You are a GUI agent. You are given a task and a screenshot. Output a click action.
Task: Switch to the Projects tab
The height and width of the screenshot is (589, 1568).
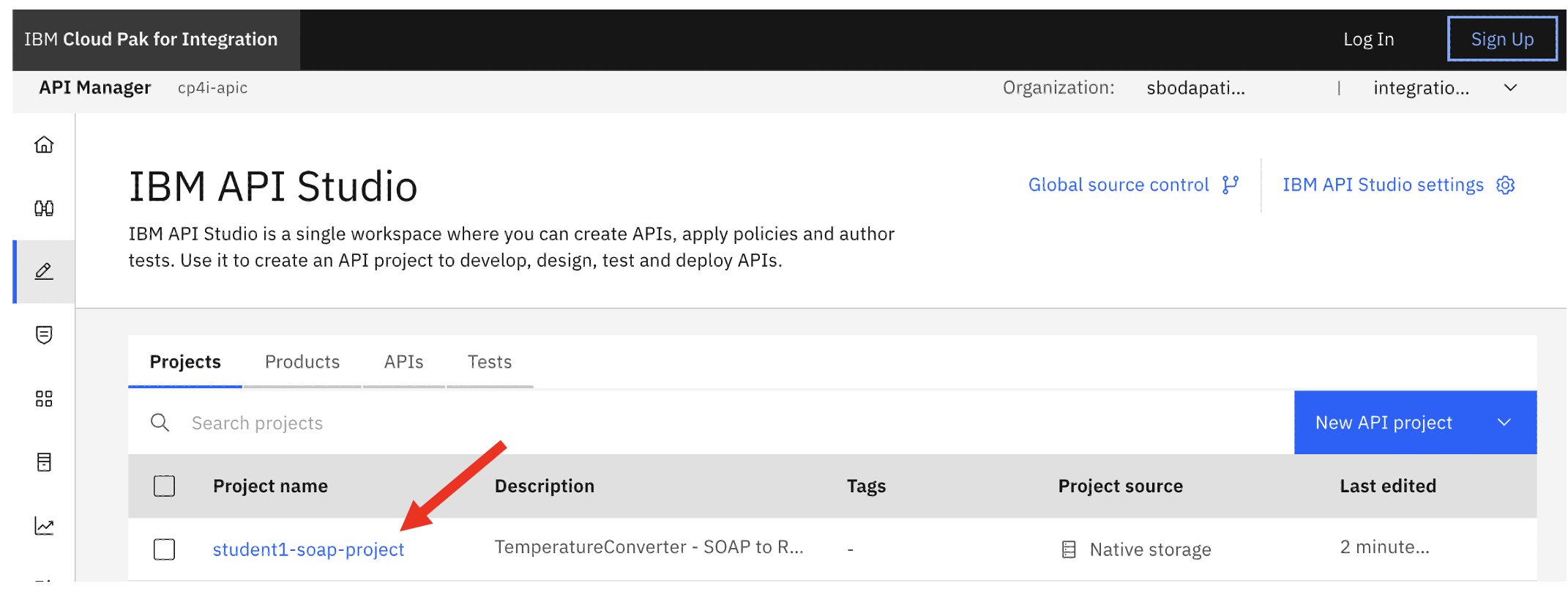click(185, 362)
